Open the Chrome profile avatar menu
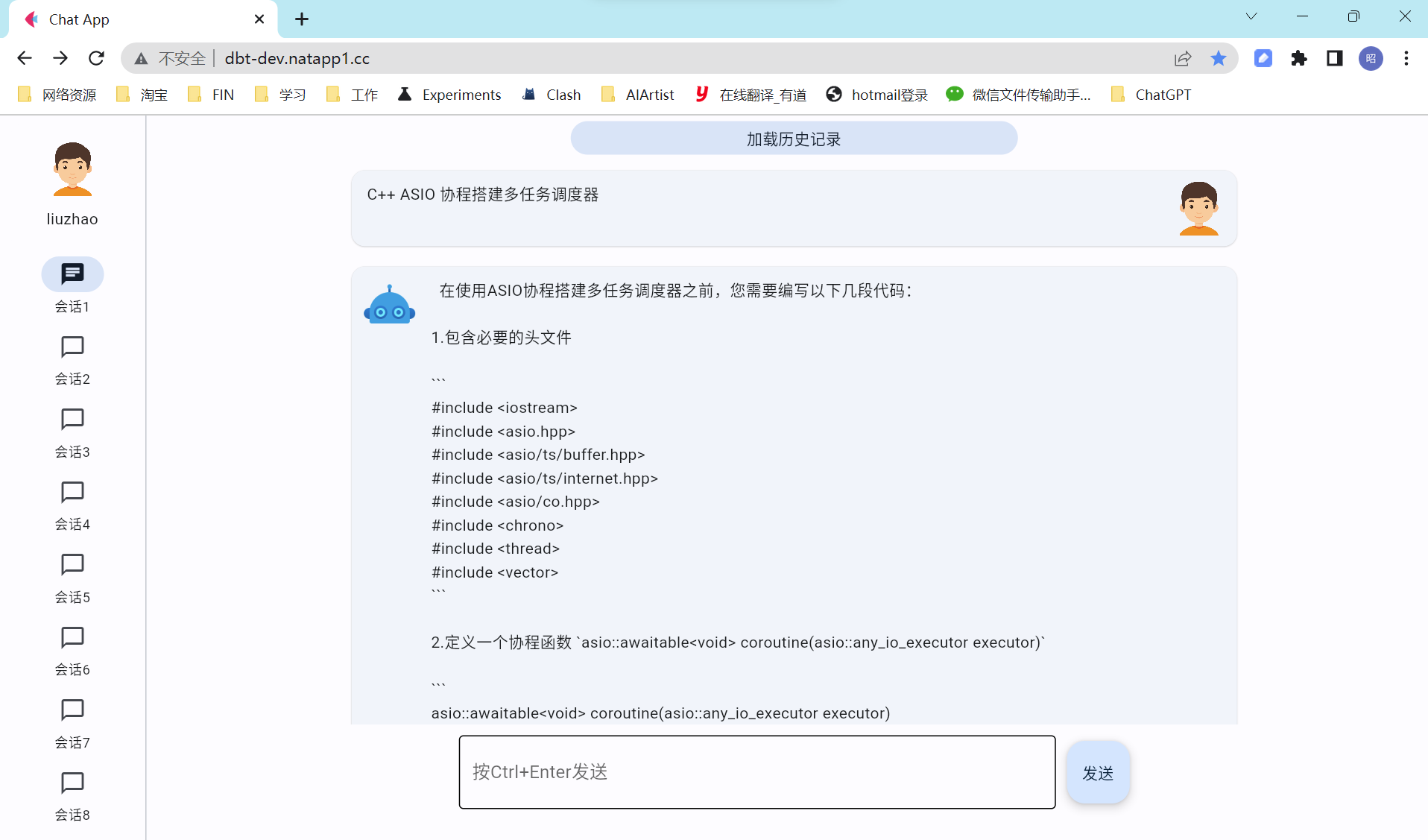 click(x=1371, y=58)
